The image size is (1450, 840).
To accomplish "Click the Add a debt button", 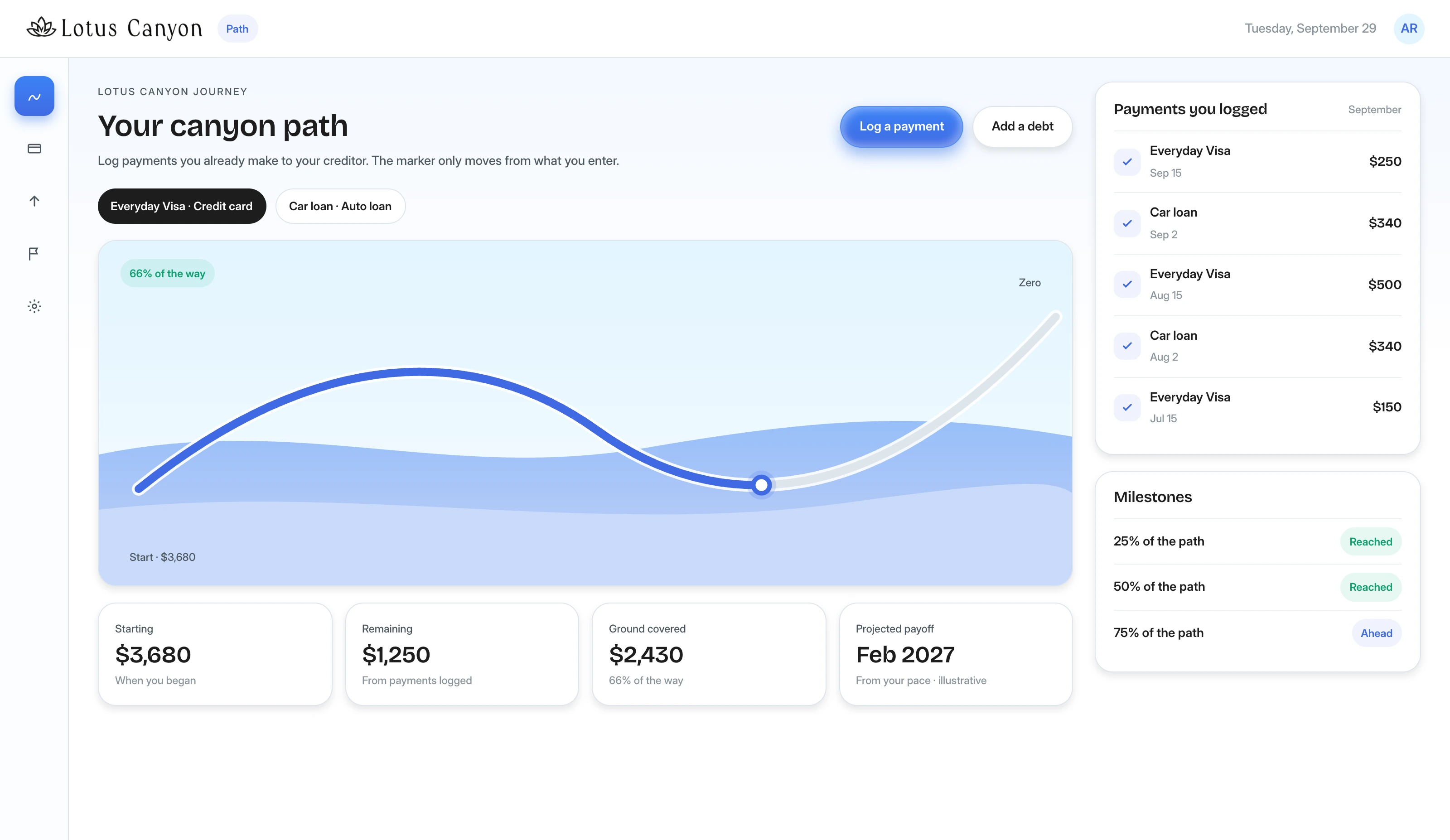I will coord(1022,126).
